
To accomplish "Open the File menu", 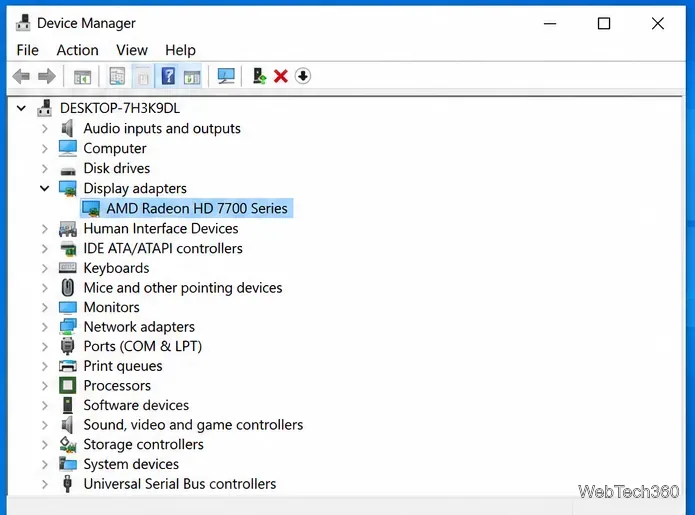I will (27, 50).
